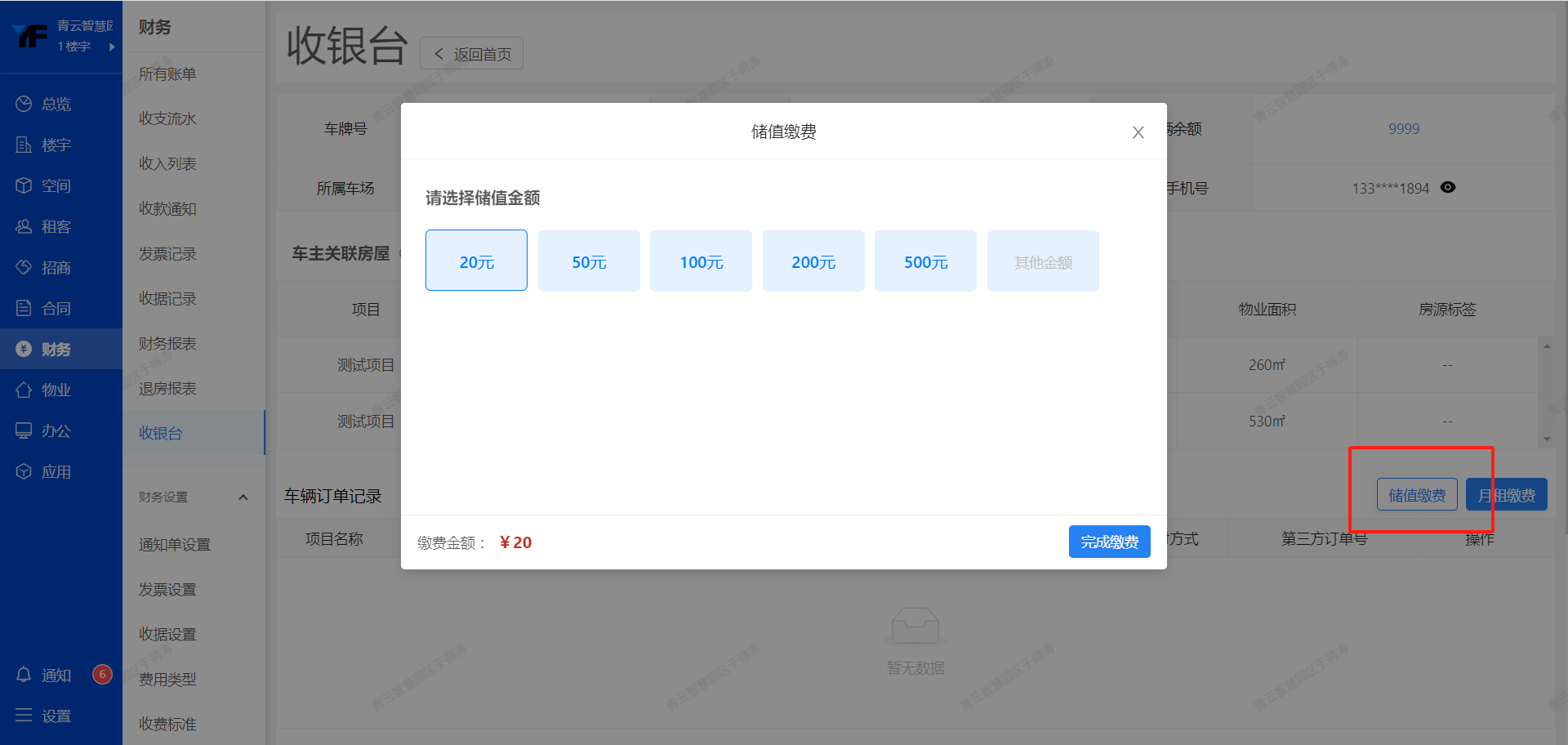
Task: Open the 楼宇 building icon
Action: coord(24,145)
